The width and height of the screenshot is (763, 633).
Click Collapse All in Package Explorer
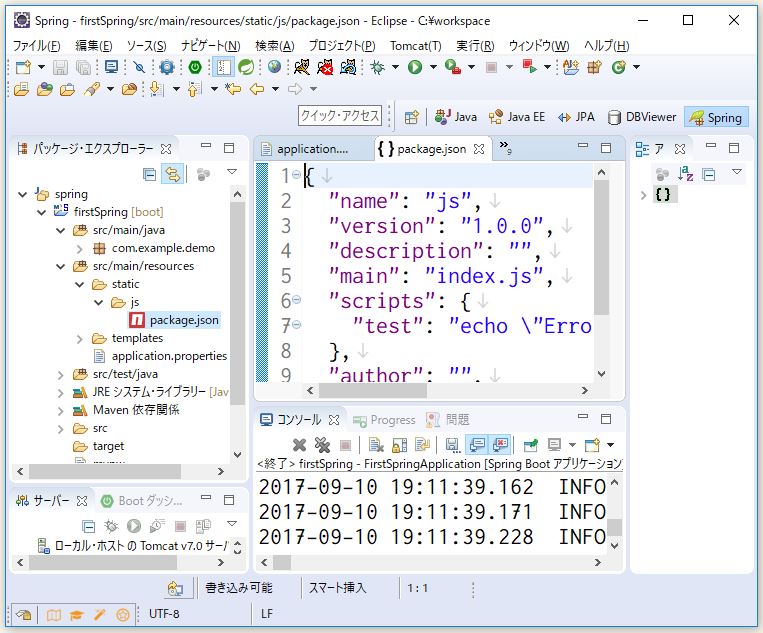tap(149, 174)
